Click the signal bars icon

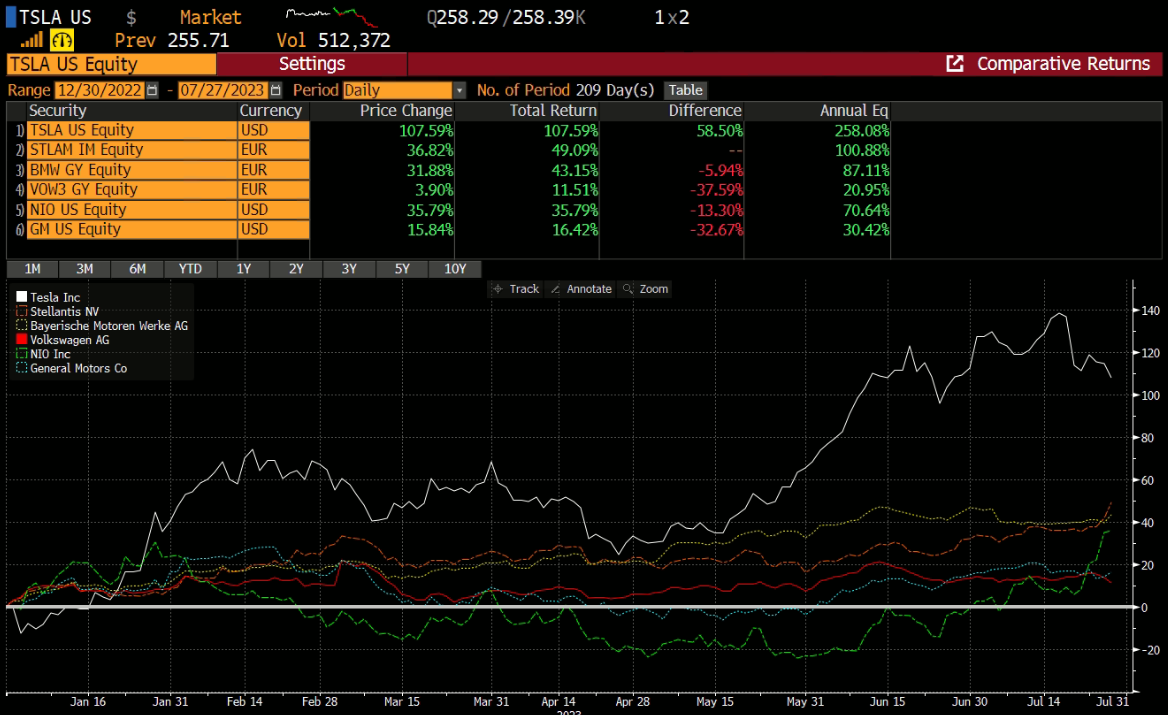(x=32, y=40)
